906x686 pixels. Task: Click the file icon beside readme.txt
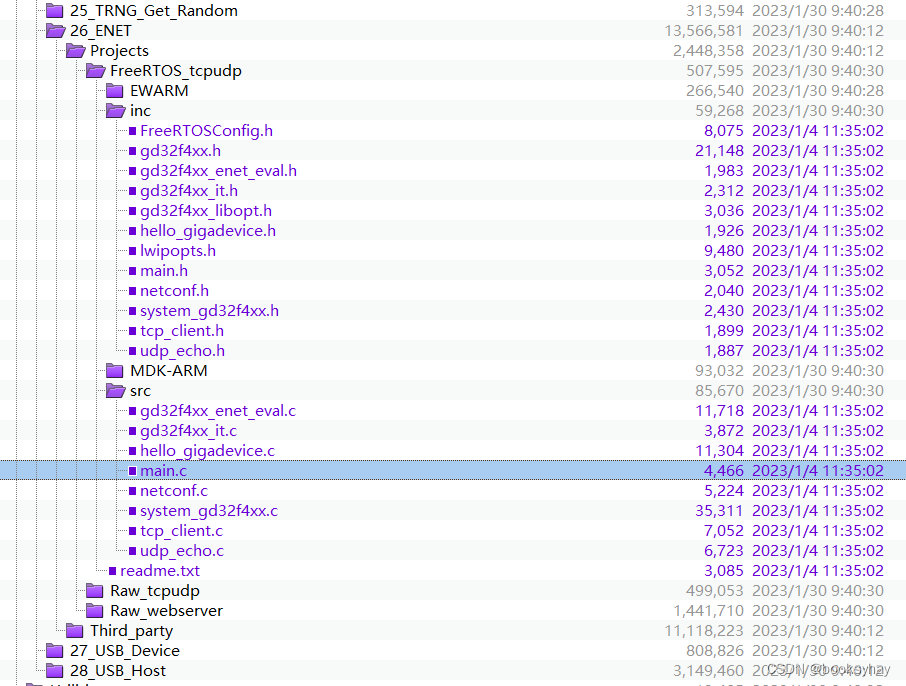(114, 570)
